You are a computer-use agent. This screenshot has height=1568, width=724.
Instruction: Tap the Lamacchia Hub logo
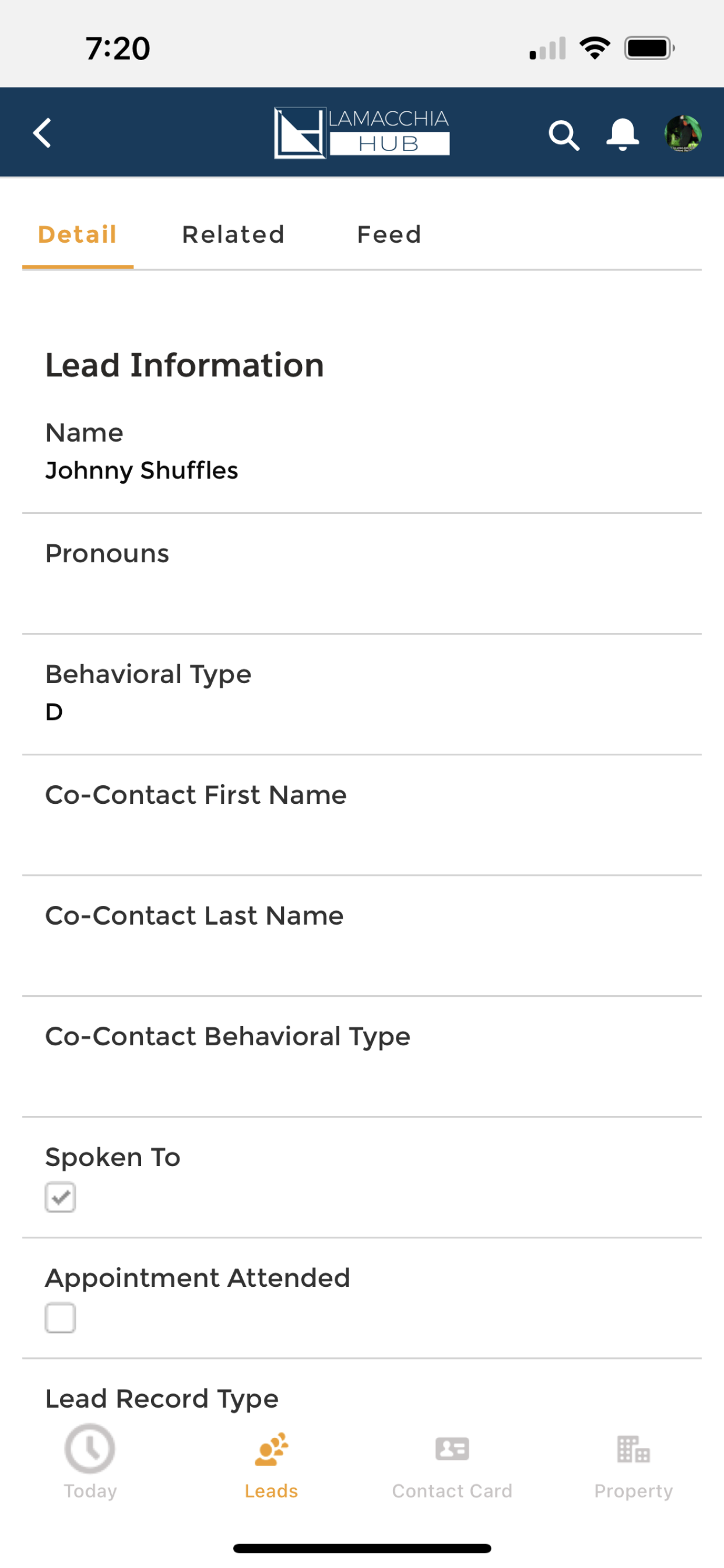pos(361,132)
